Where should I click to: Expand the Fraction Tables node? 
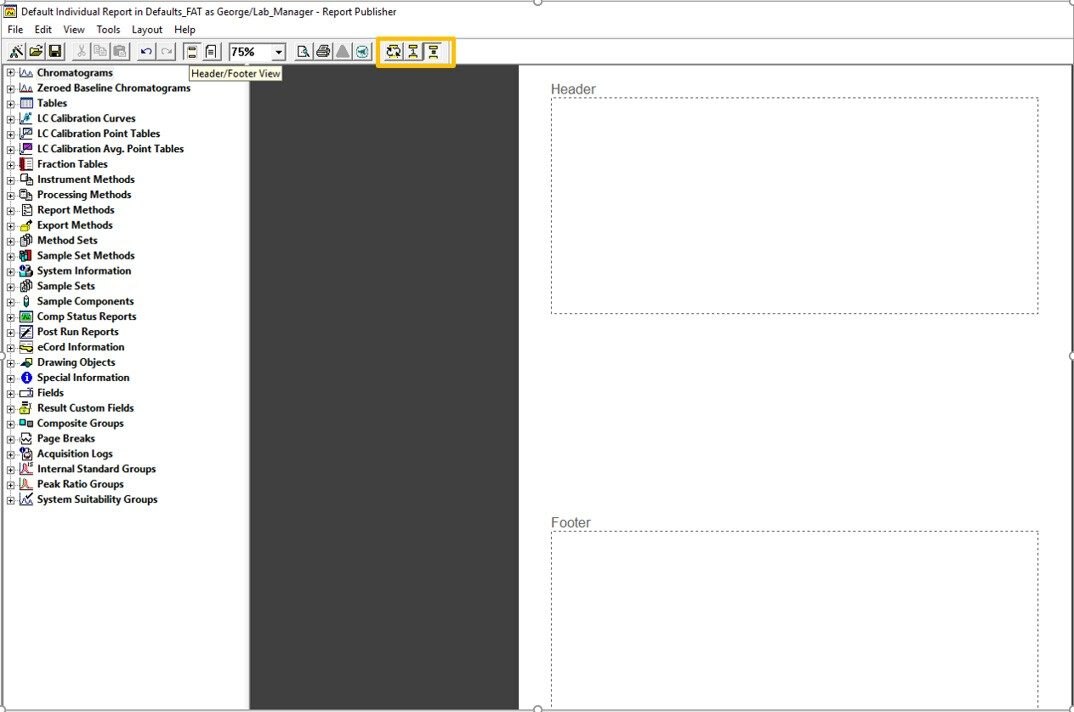click(10, 164)
